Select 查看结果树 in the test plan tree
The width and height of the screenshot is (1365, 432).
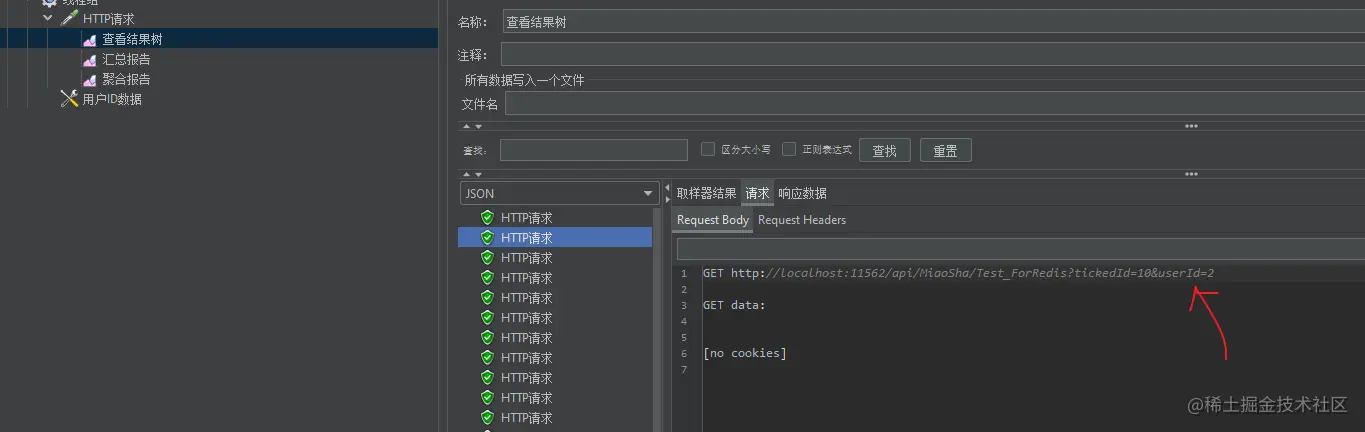(132, 39)
